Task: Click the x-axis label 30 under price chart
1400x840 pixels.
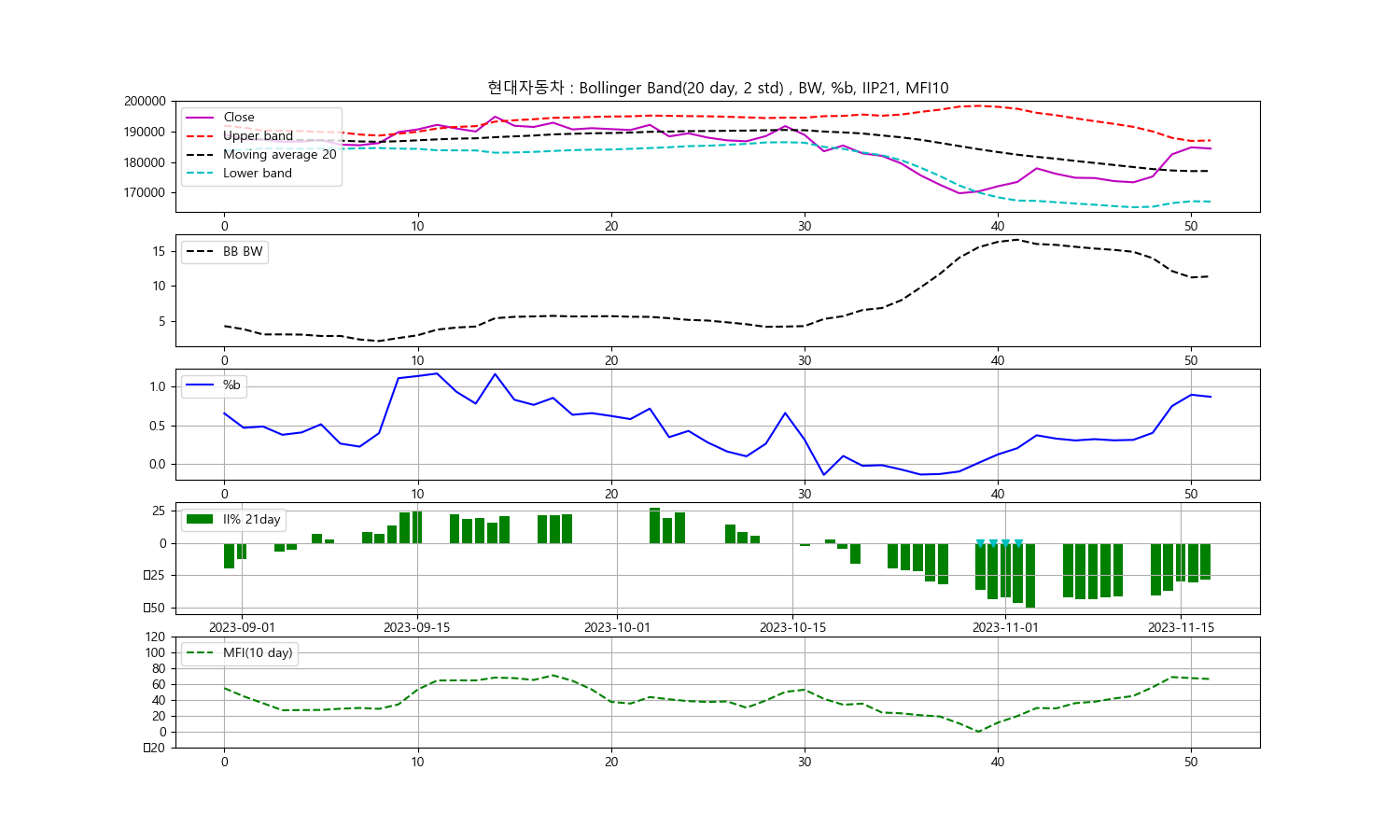Action: click(x=805, y=227)
